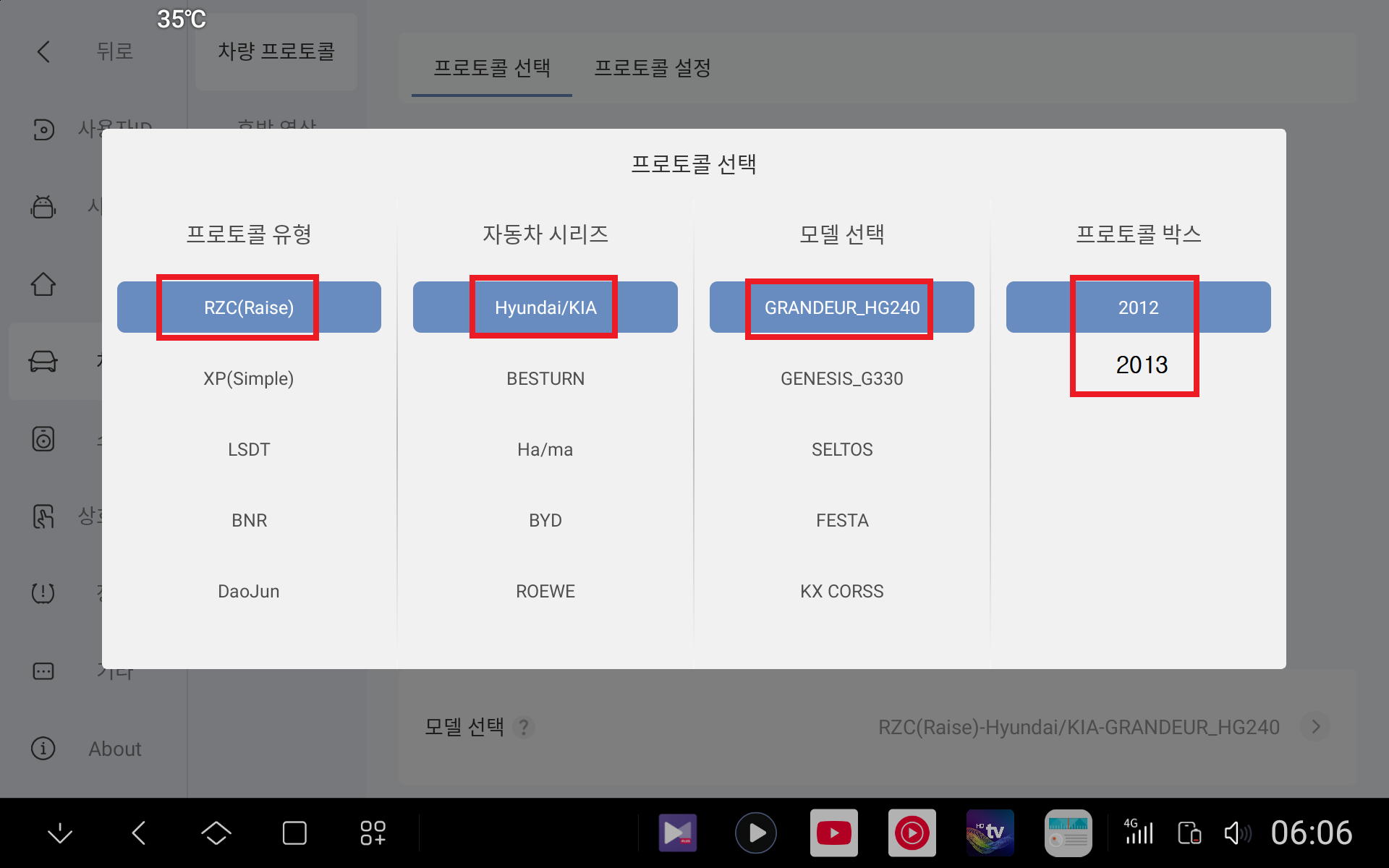Open recent apps square button
The width and height of the screenshot is (1389, 868).
coord(294,833)
